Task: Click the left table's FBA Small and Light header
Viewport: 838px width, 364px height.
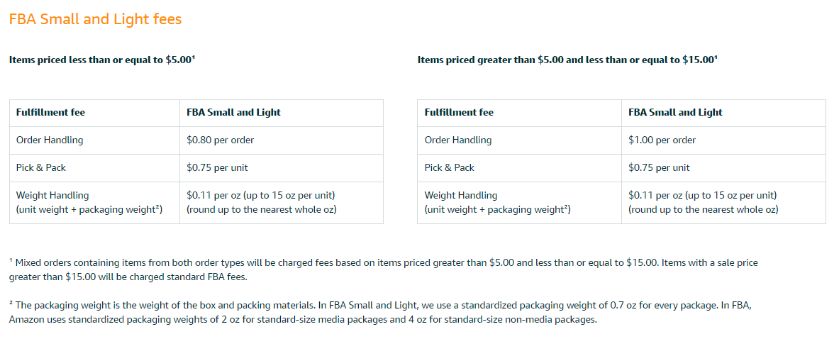Action: [x=234, y=113]
